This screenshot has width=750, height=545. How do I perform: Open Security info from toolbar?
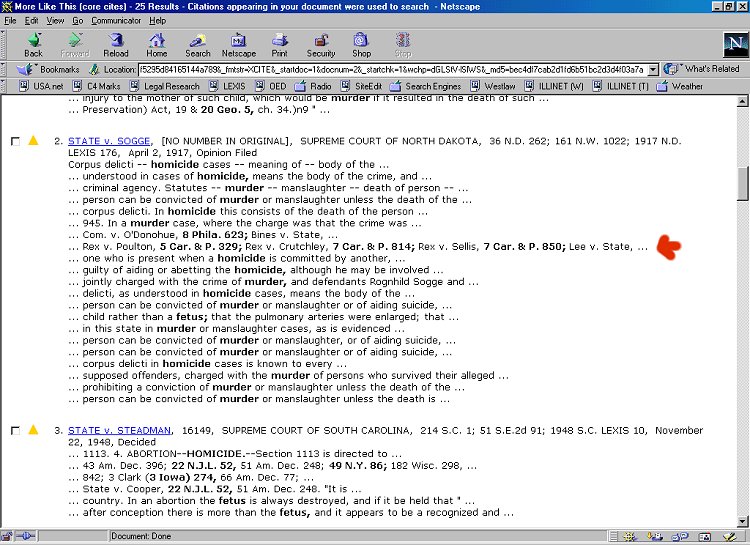(321, 45)
